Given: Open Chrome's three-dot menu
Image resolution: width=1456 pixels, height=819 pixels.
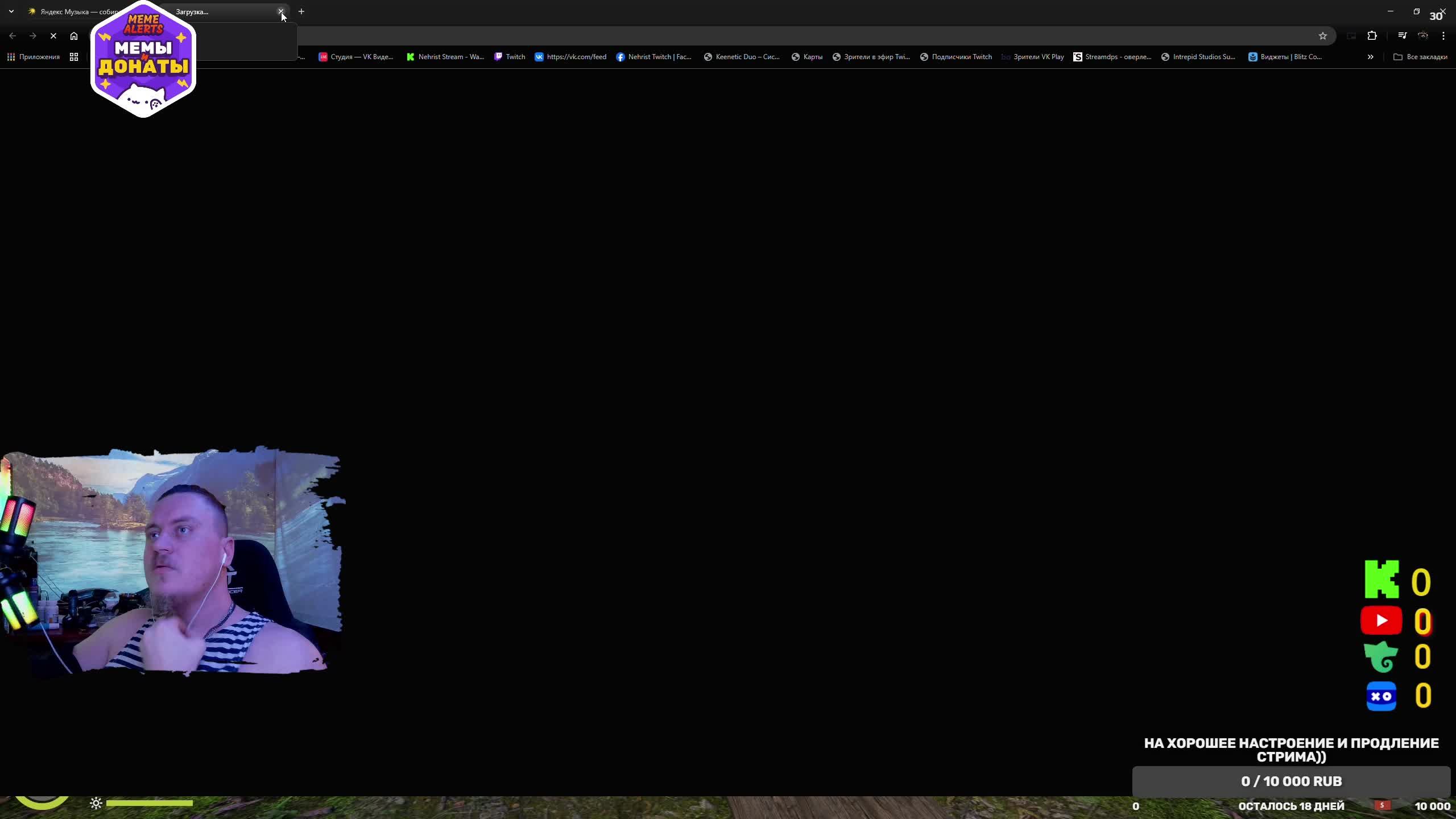Looking at the screenshot, I should pos(1443,36).
